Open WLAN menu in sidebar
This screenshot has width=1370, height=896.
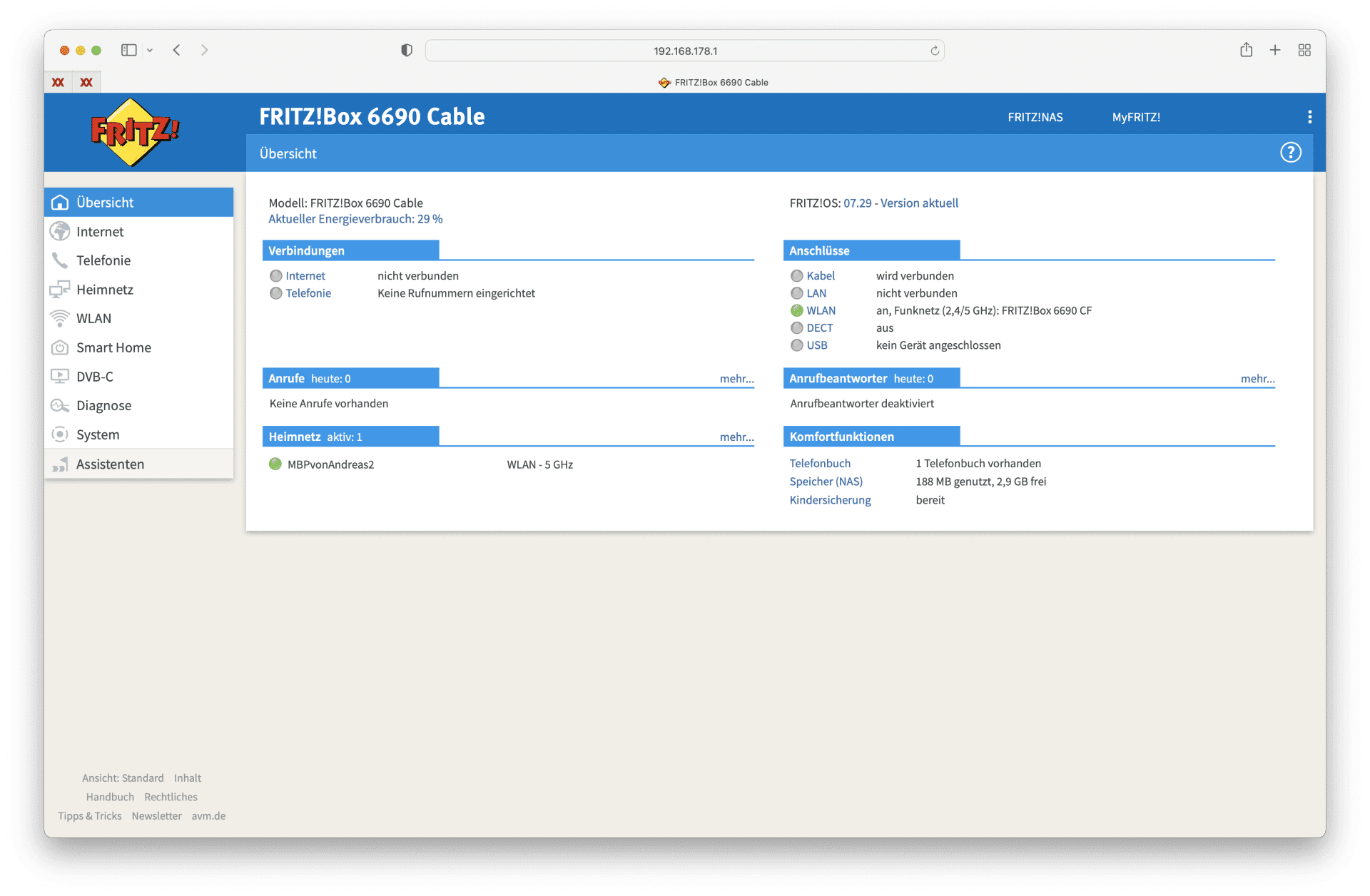(138, 318)
